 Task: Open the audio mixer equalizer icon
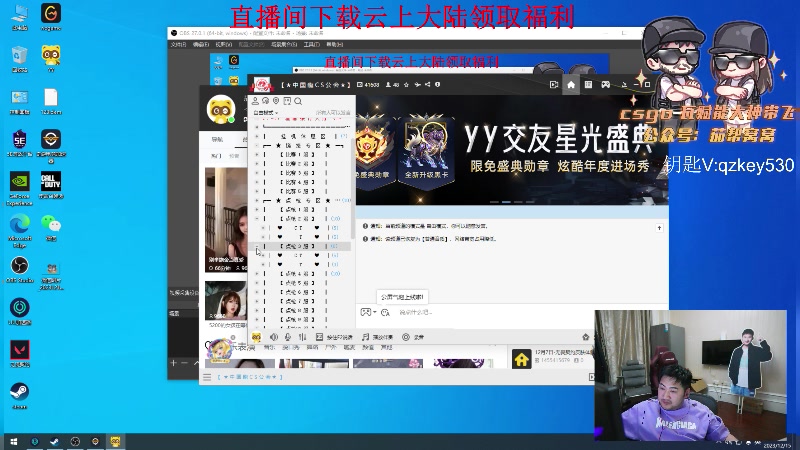point(303,337)
